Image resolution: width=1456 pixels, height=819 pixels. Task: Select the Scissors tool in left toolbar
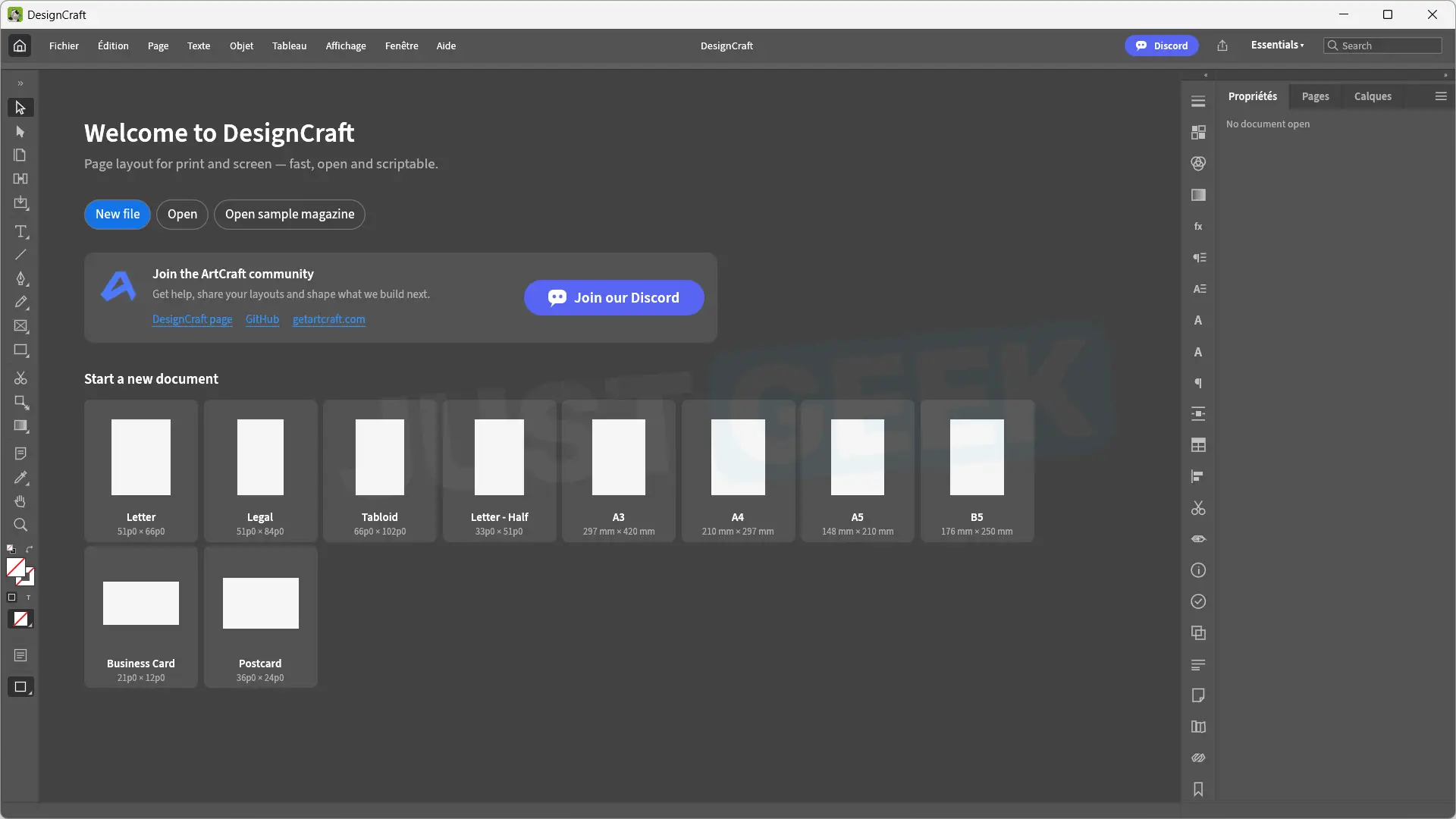(x=20, y=378)
